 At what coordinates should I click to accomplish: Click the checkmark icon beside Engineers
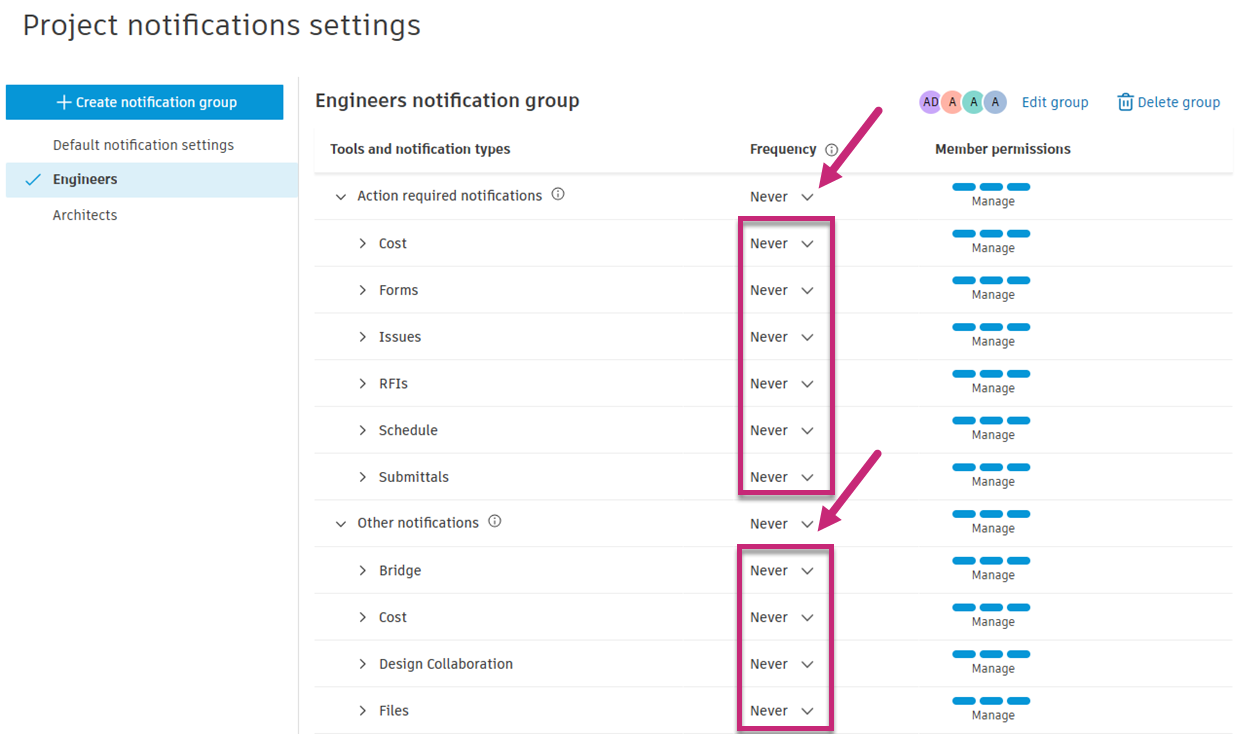(x=33, y=180)
